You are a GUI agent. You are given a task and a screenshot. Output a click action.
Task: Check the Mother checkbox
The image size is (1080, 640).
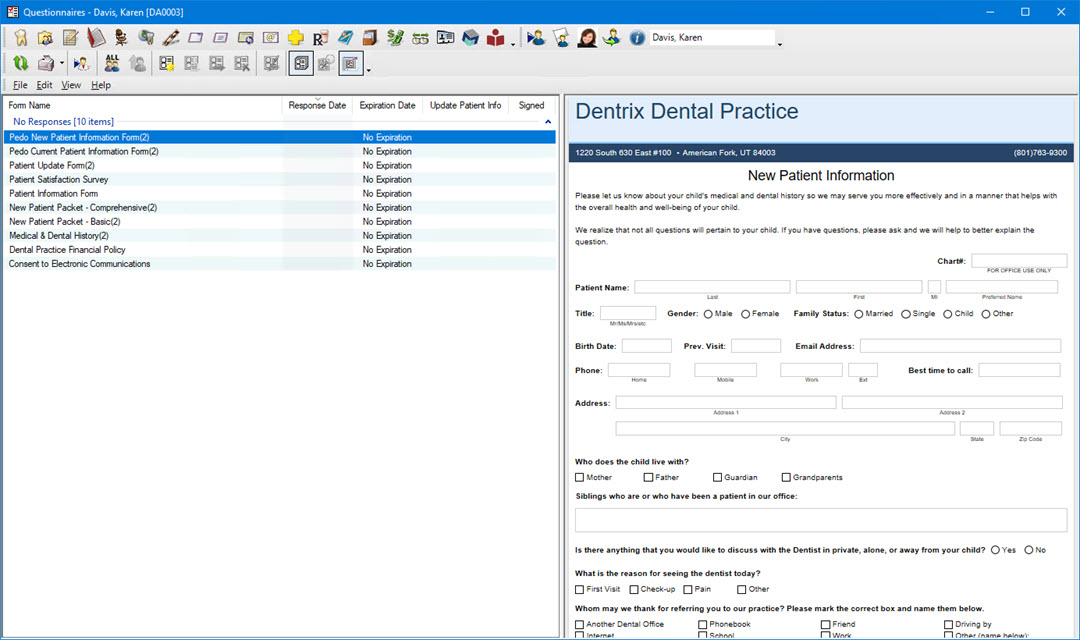point(580,478)
